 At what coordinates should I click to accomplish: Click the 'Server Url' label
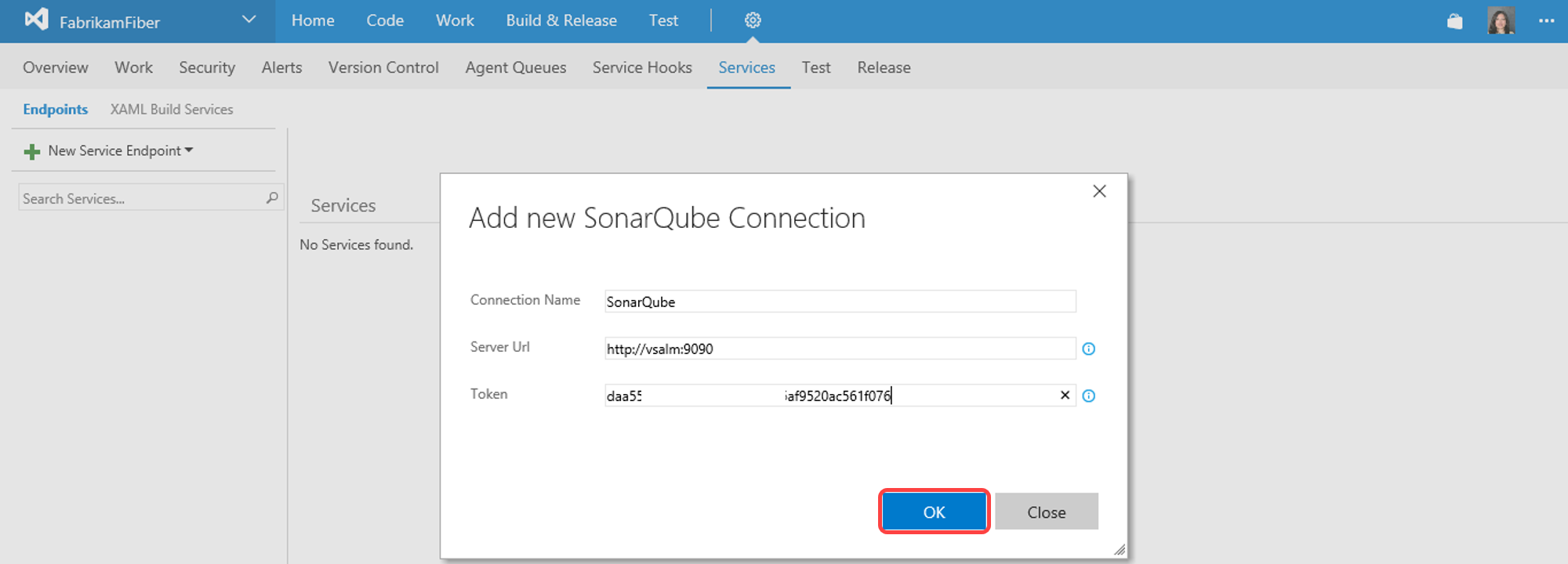(x=500, y=347)
